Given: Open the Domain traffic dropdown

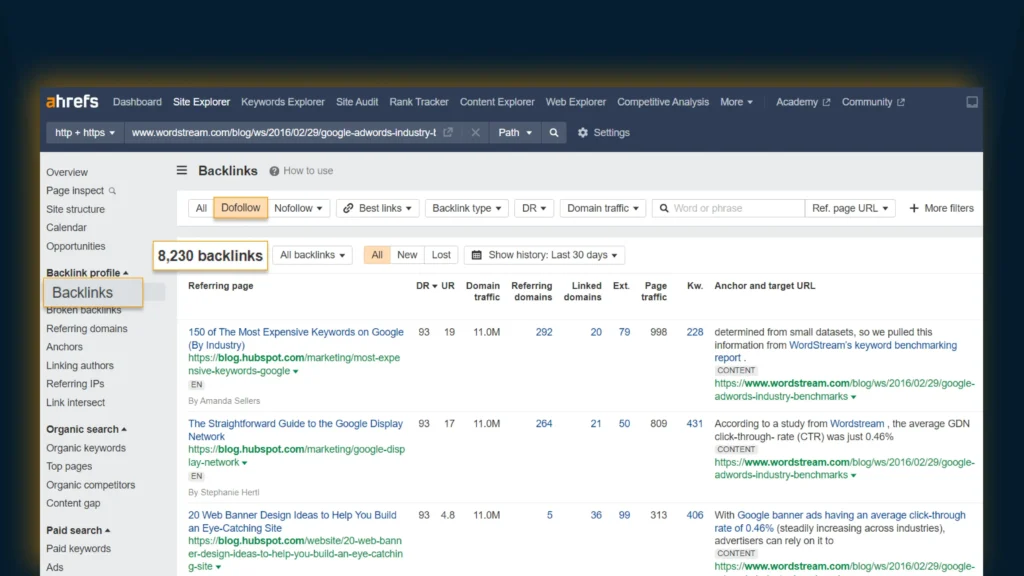Looking at the screenshot, I should tap(603, 208).
